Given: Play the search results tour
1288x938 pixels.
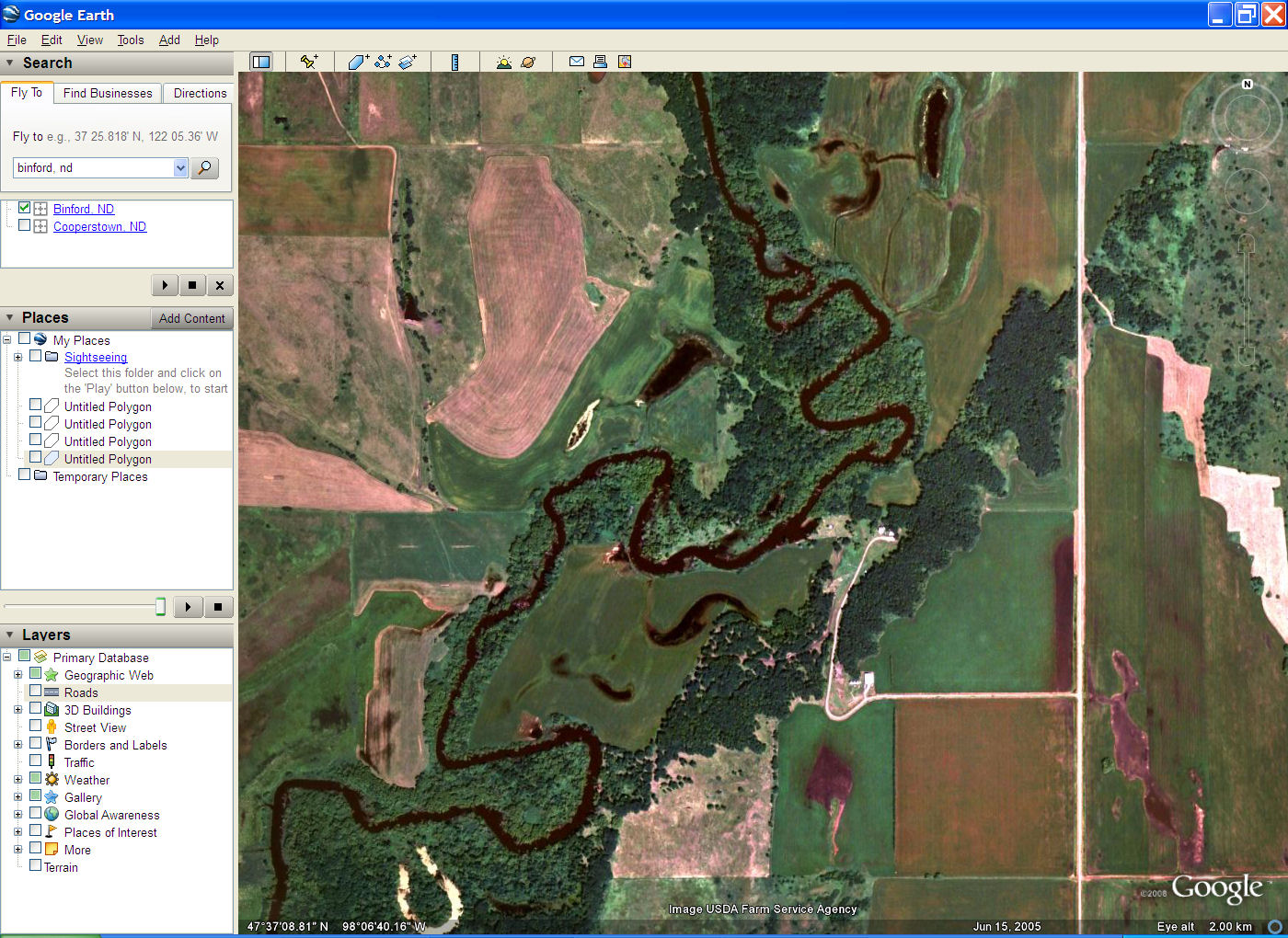Looking at the screenshot, I should point(165,285).
